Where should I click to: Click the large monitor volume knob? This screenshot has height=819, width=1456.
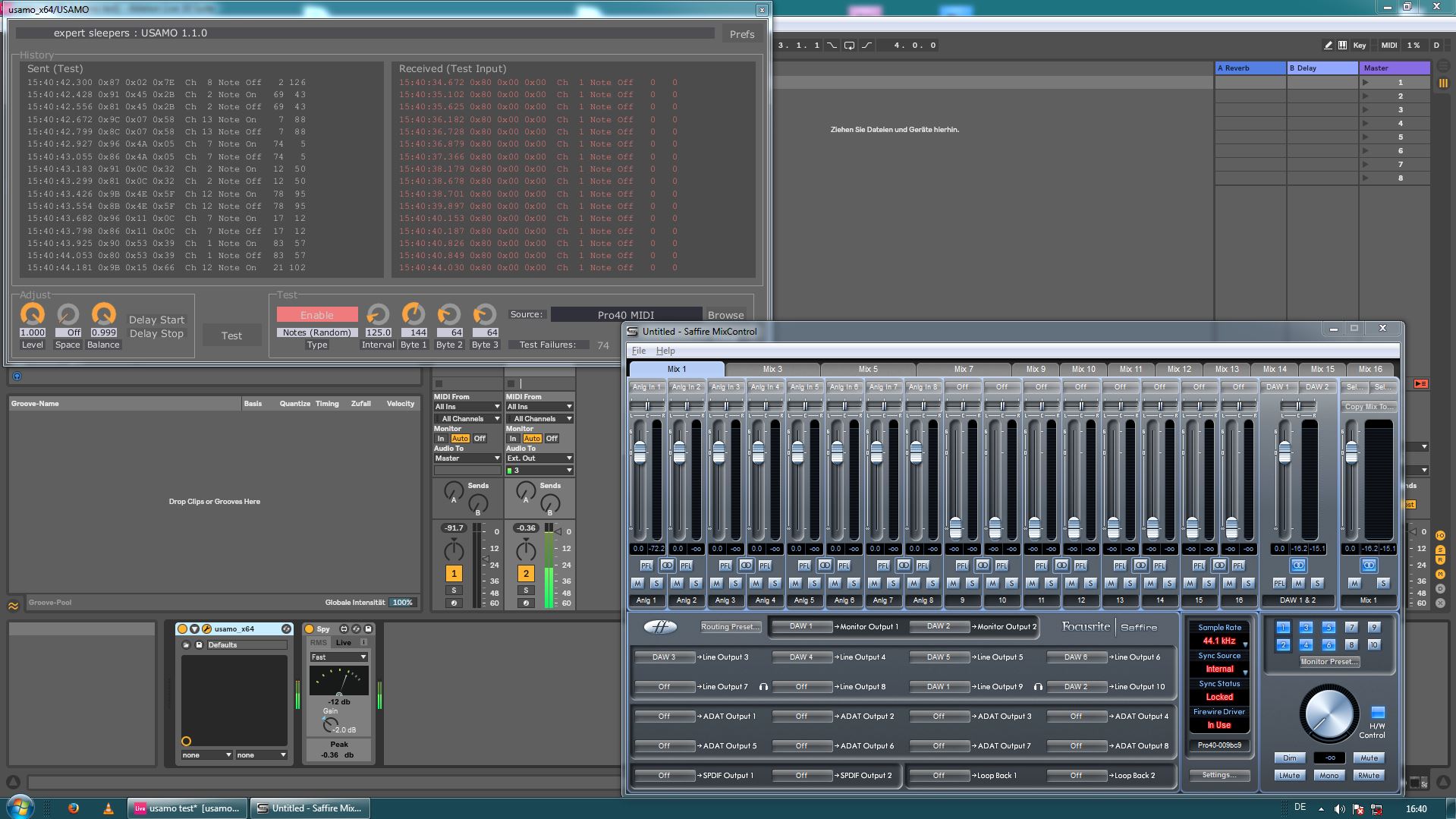[1329, 714]
